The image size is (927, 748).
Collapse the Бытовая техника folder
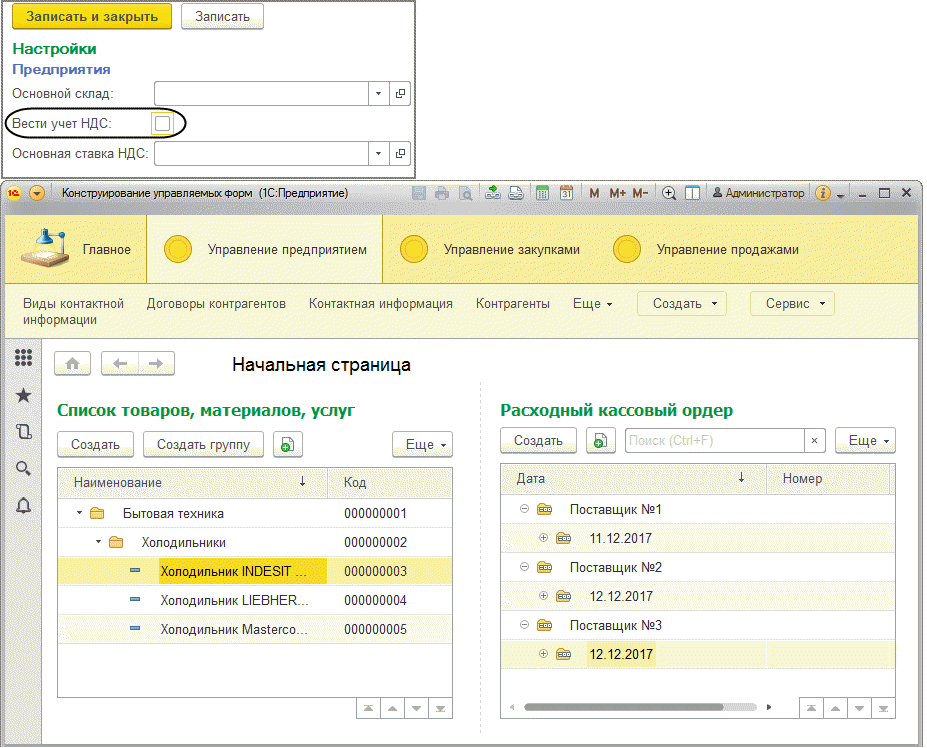coord(79,513)
